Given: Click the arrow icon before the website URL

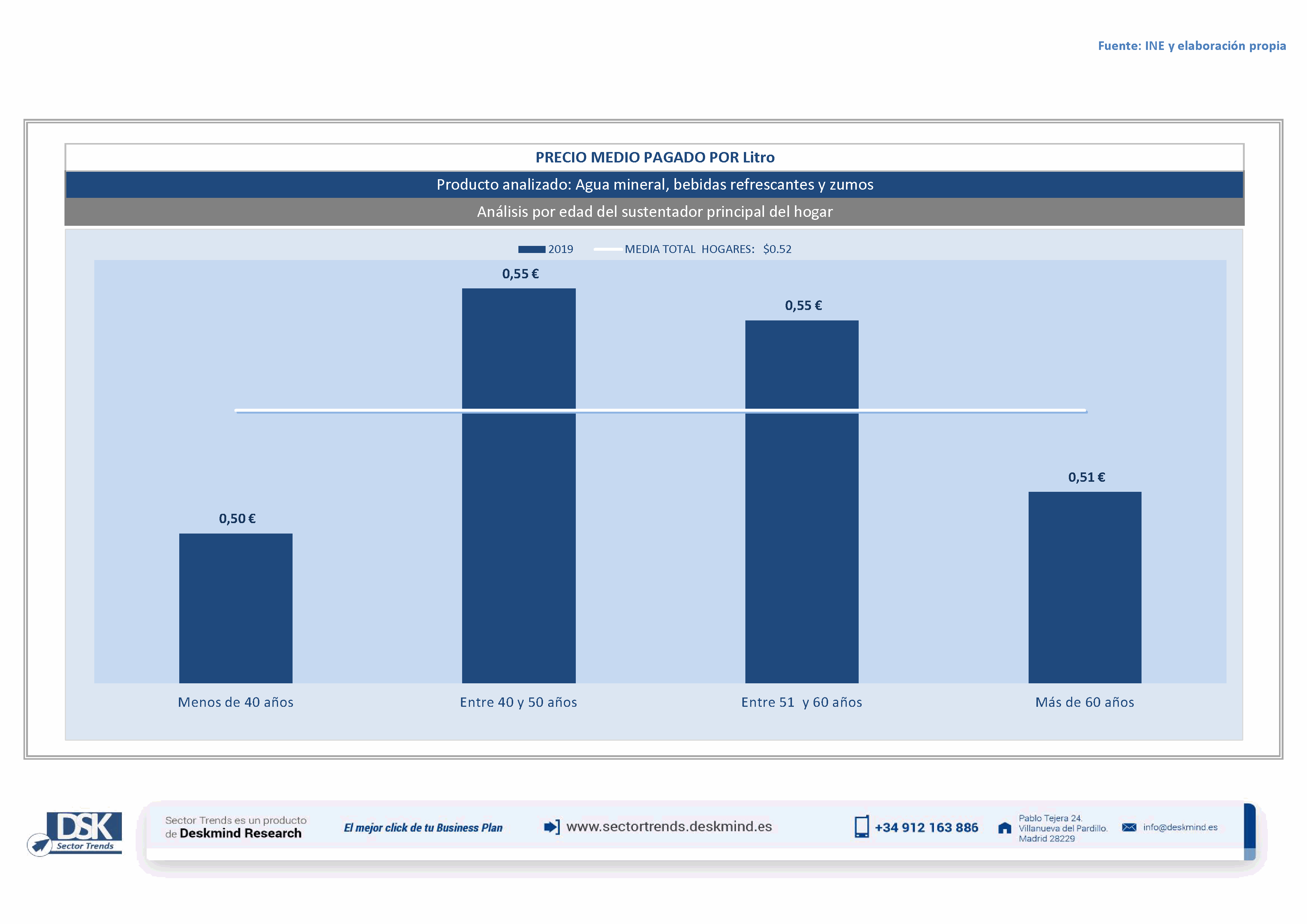Looking at the screenshot, I should pos(552,827).
